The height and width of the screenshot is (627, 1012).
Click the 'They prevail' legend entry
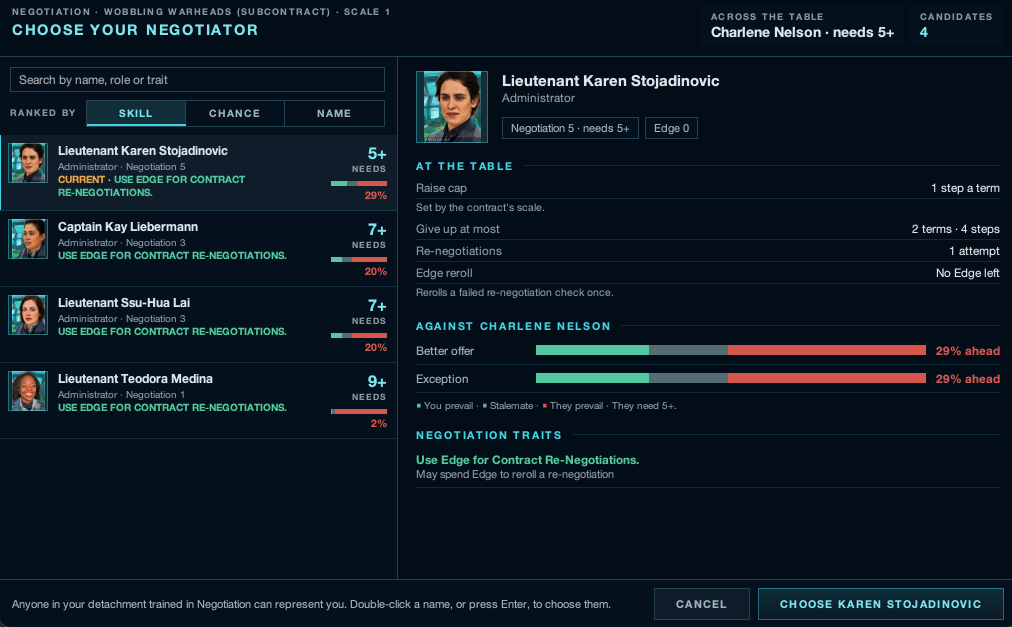[573, 406]
